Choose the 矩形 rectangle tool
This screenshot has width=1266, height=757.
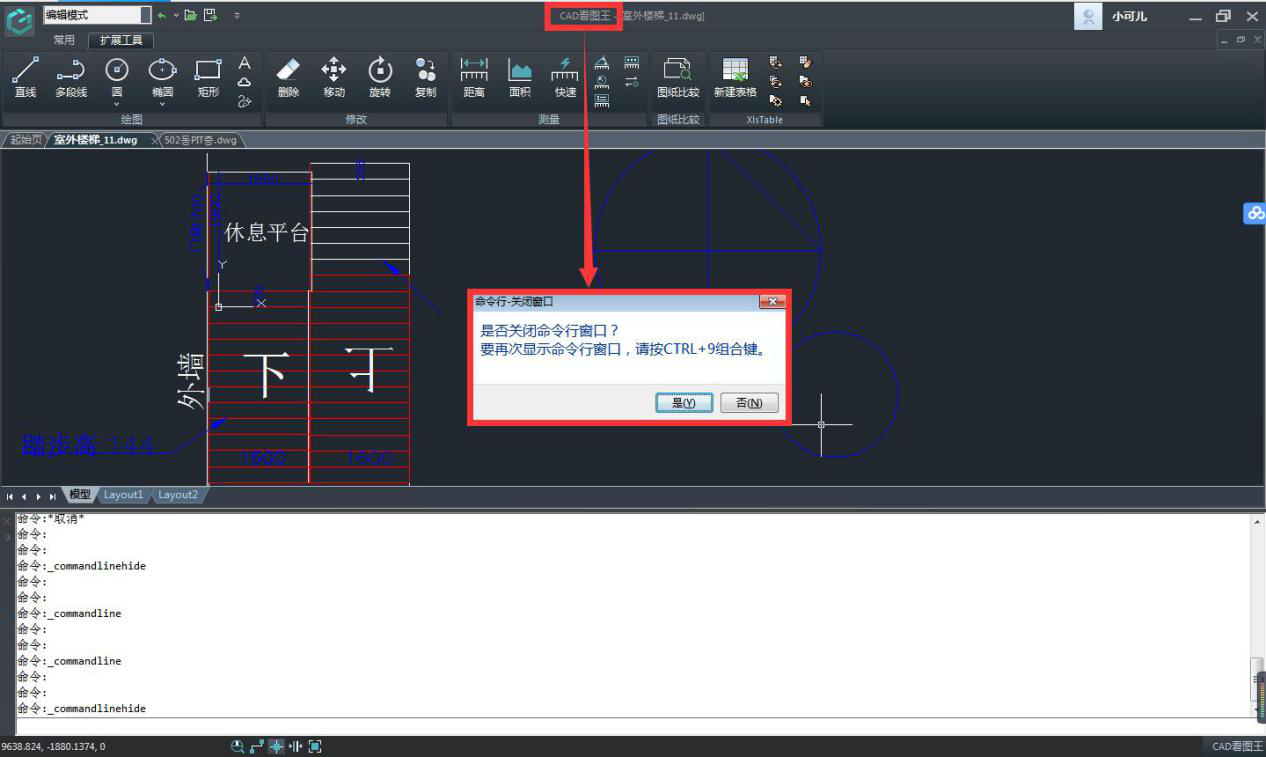pyautogui.click(x=208, y=78)
